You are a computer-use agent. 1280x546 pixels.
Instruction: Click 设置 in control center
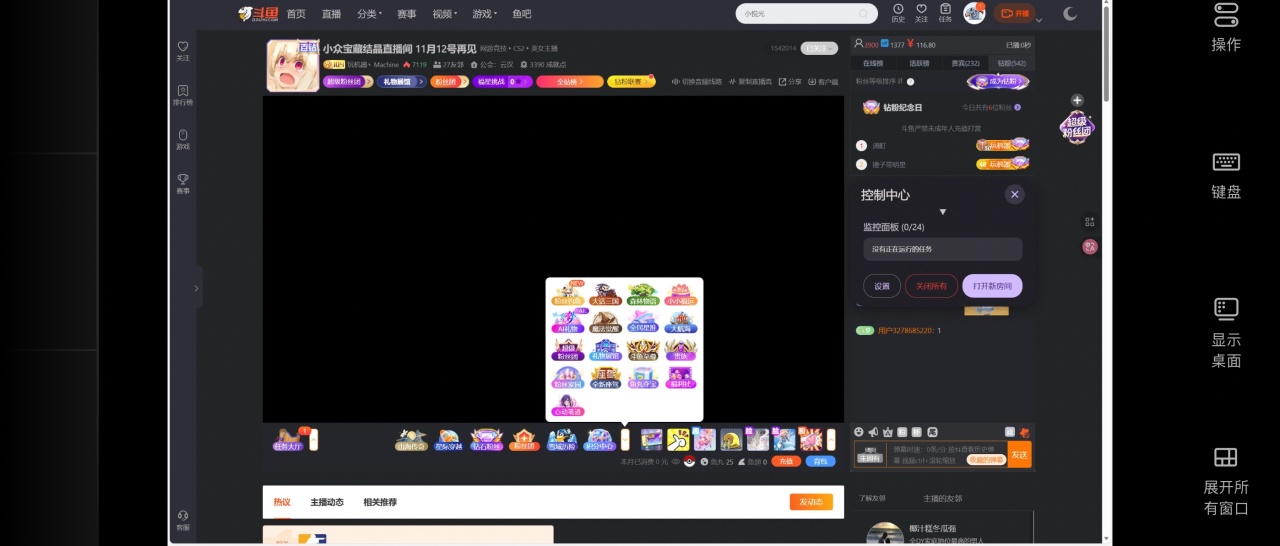pos(882,286)
